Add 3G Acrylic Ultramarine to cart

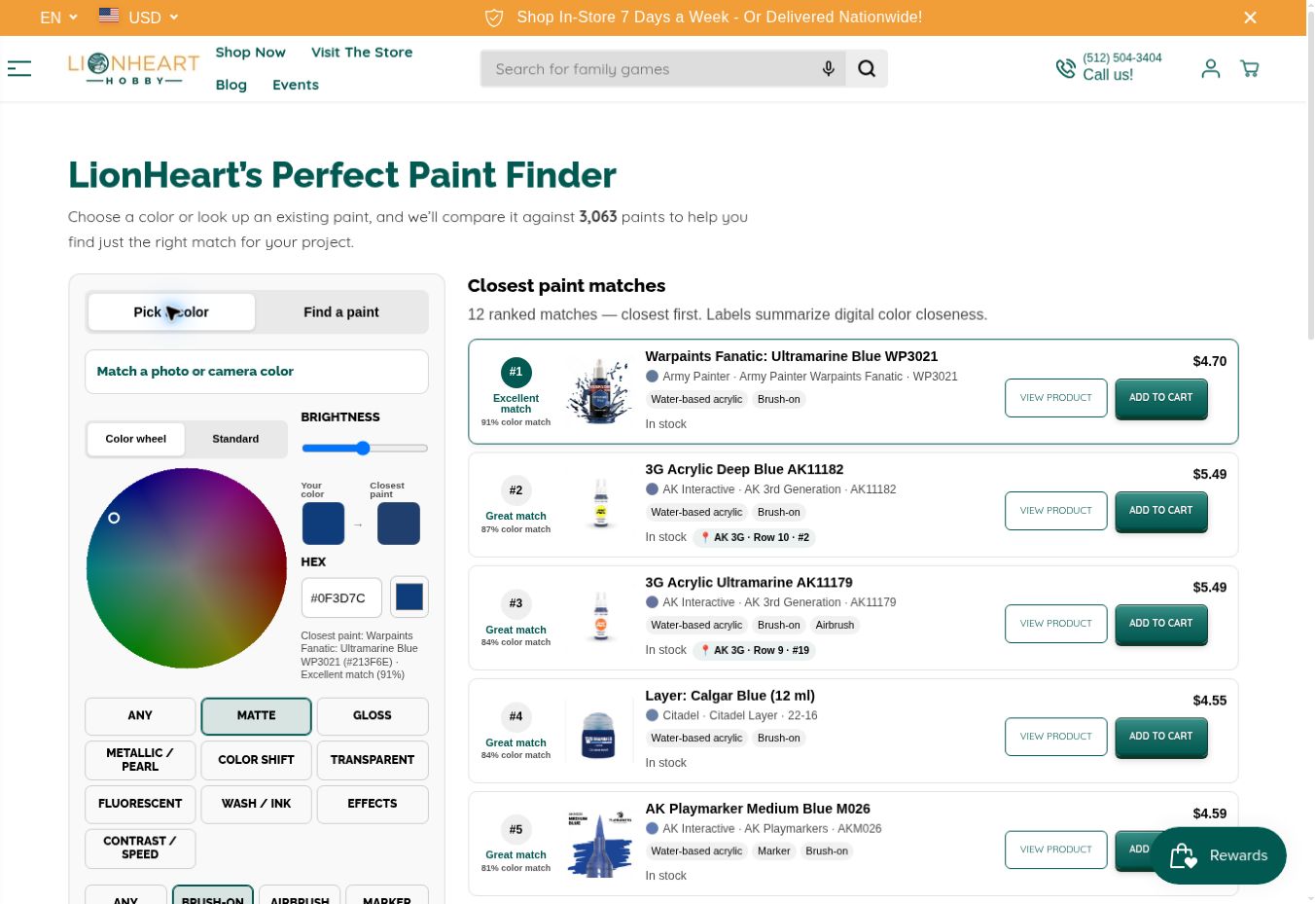(x=1160, y=624)
